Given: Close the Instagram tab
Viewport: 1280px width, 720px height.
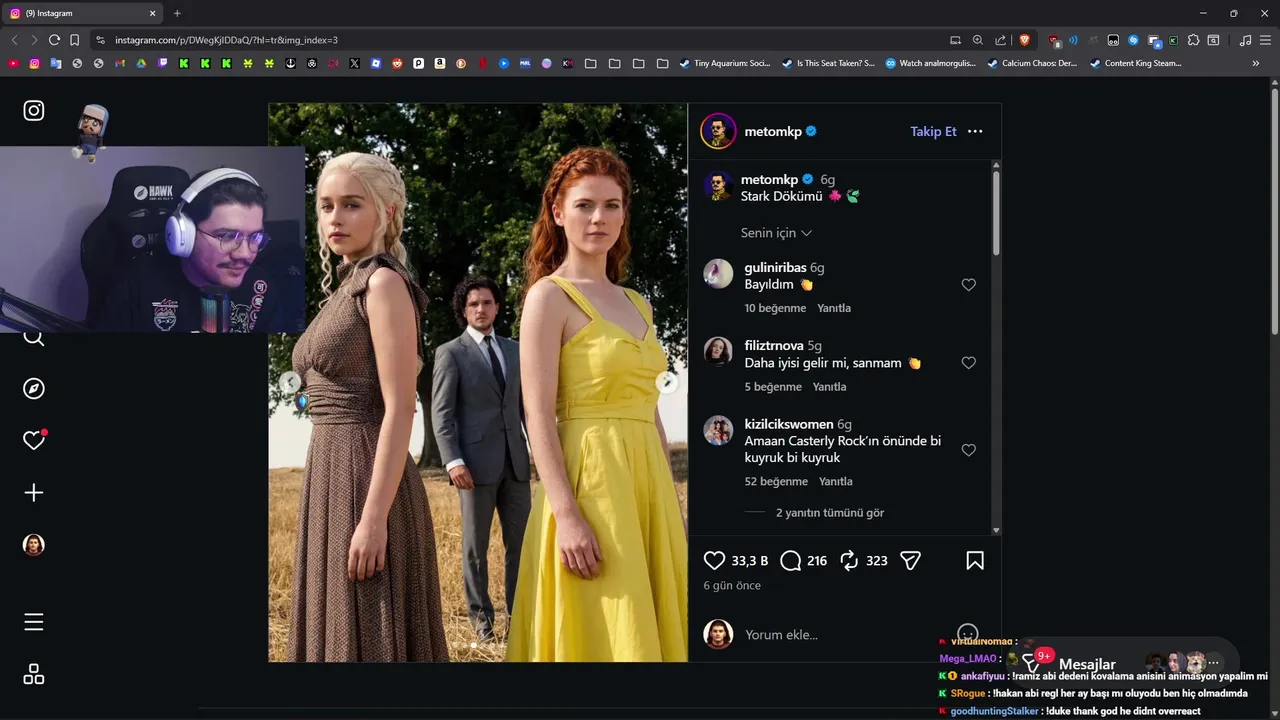Looking at the screenshot, I should (x=153, y=13).
